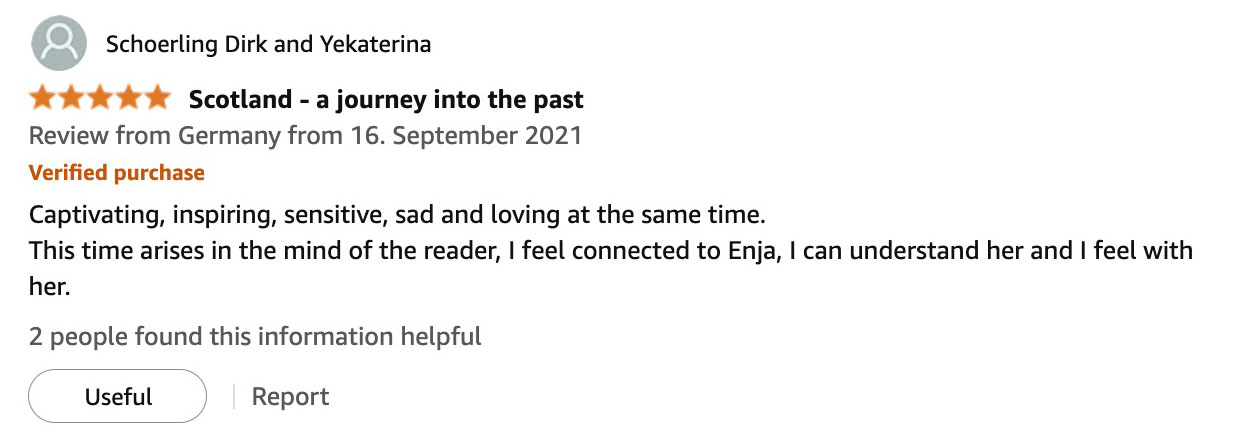
Task: Click the fifth (last) rating star
Action: (x=158, y=99)
